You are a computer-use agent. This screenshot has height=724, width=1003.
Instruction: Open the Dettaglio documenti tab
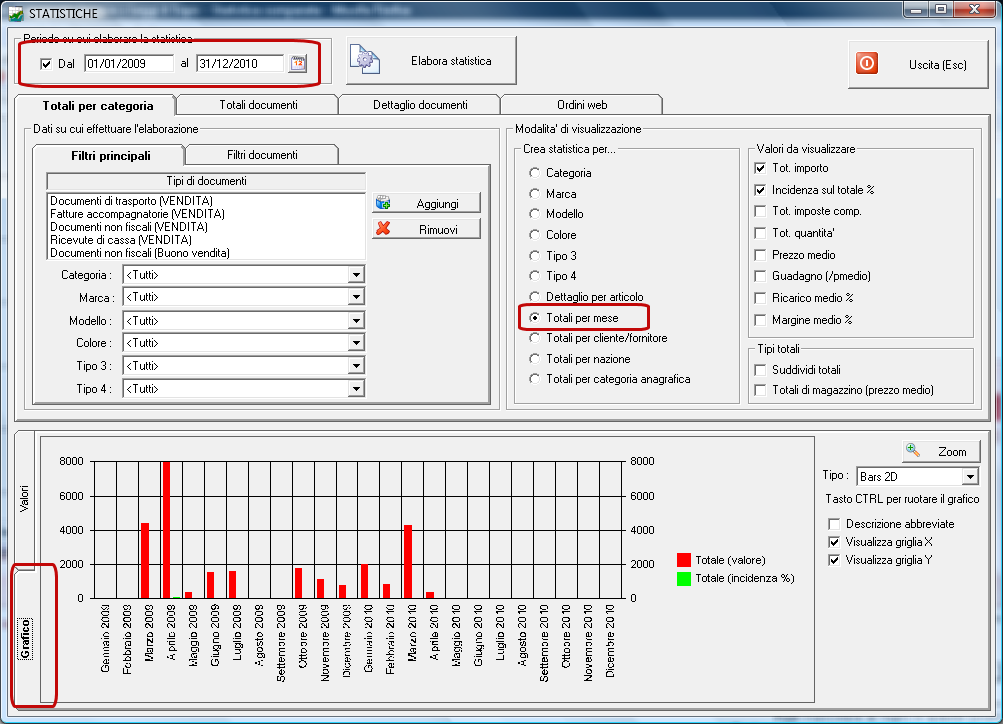point(420,105)
